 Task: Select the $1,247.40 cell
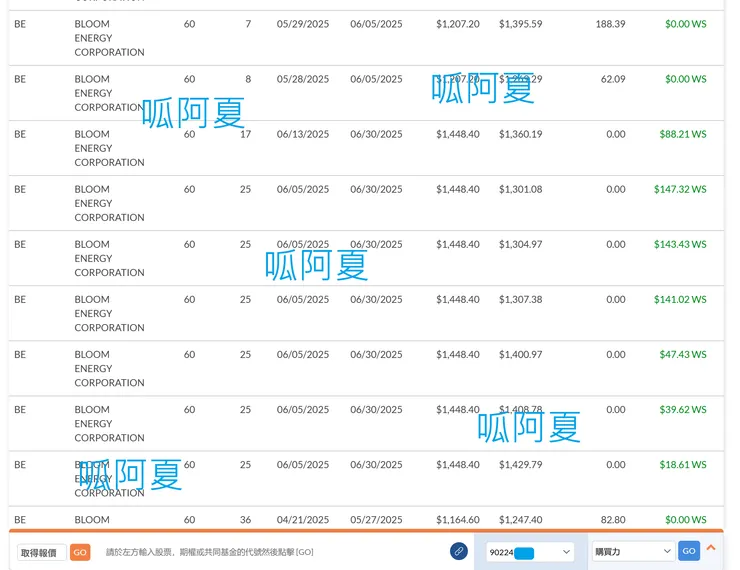coord(521,520)
